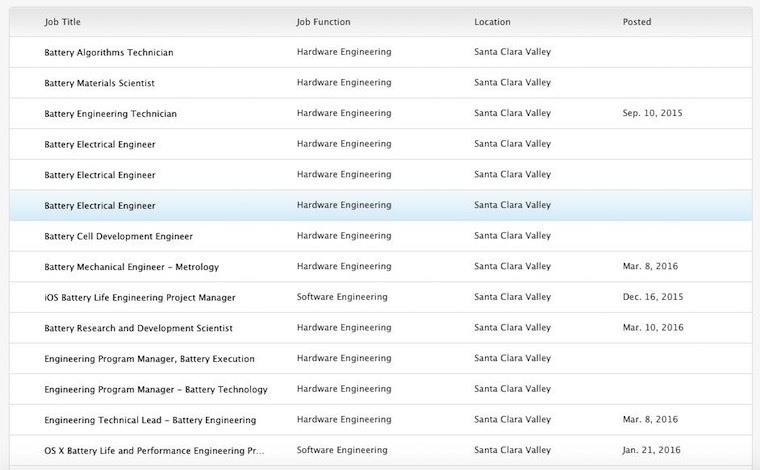The image size is (760, 470).
Task: Open Battery Research and Development Scientist job
Action: [138, 328]
